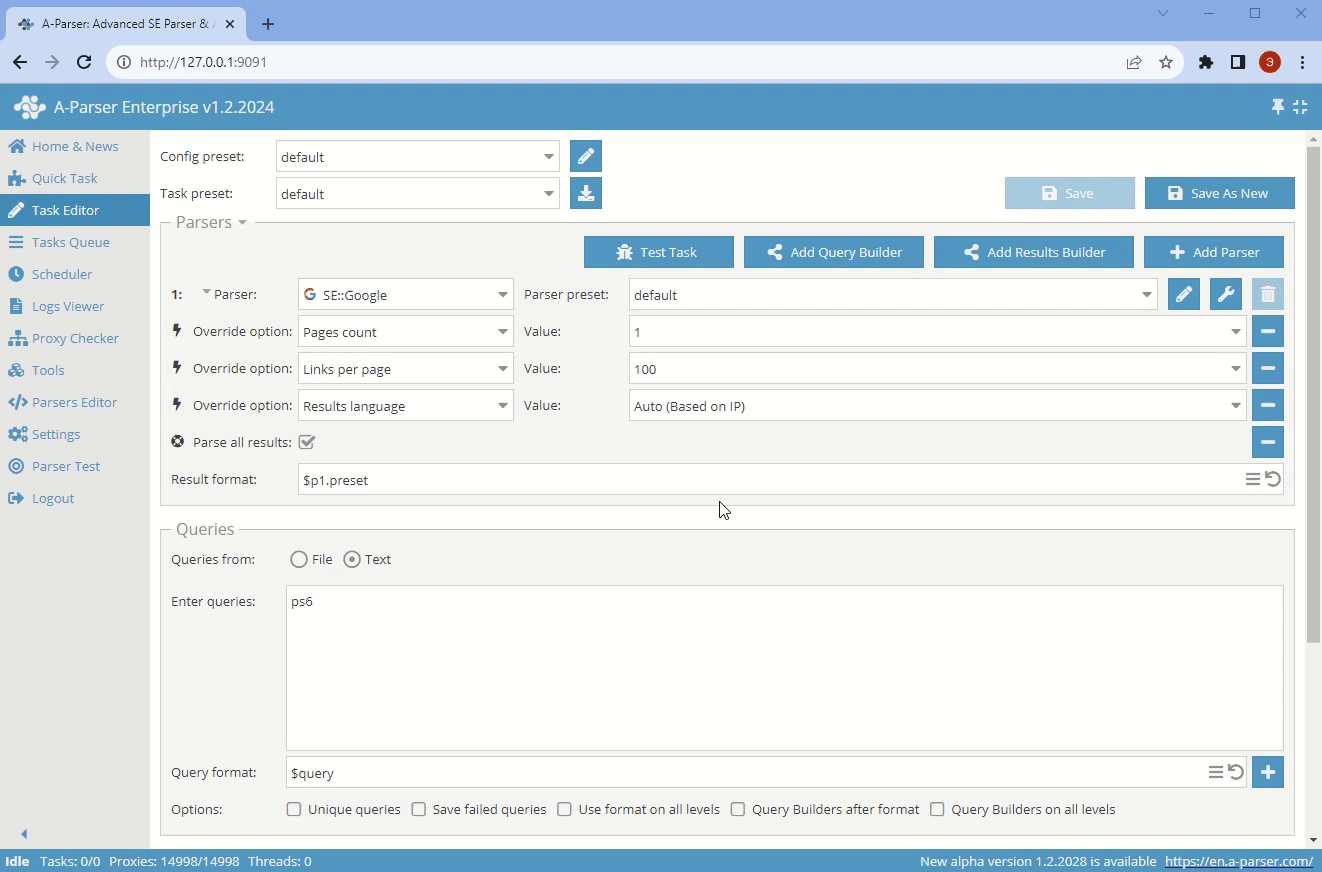Open parser settings with the wrench icon
This screenshot has height=872, width=1322.
click(x=1225, y=293)
